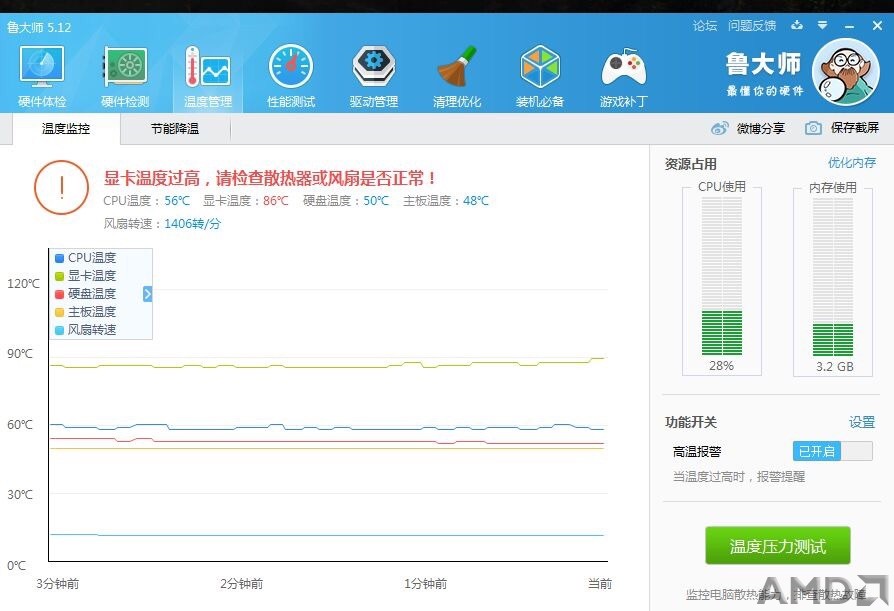Click the green 显卡温度 legend swatch
The image size is (894, 611).
click(59, 276)
